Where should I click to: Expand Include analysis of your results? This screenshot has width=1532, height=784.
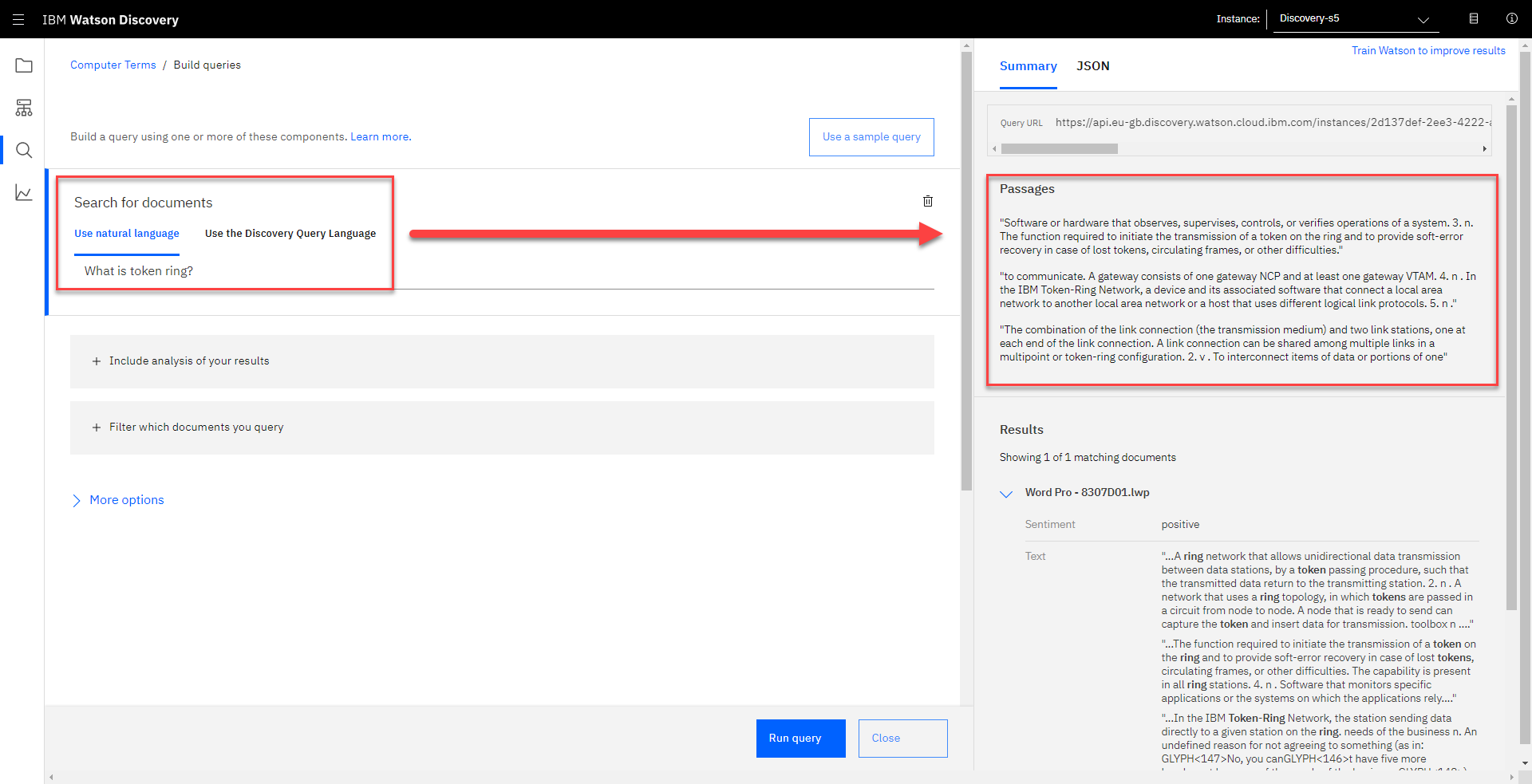[502, 361]
